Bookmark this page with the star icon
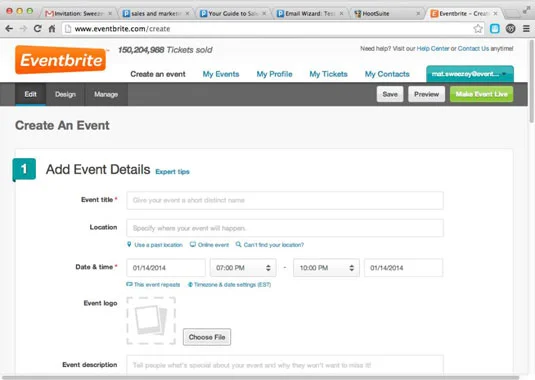 pos(478,29)
